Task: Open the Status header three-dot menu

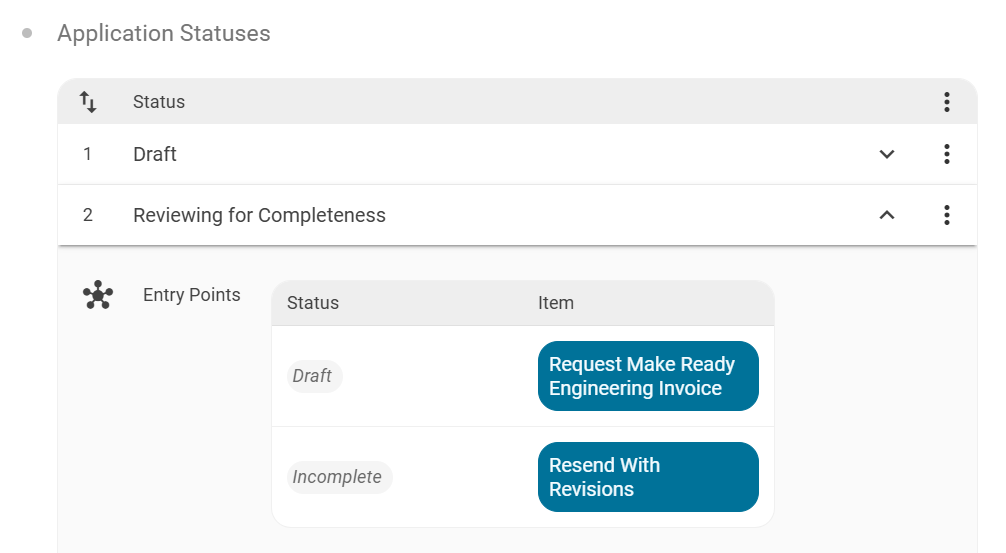Action: [946, 102]
